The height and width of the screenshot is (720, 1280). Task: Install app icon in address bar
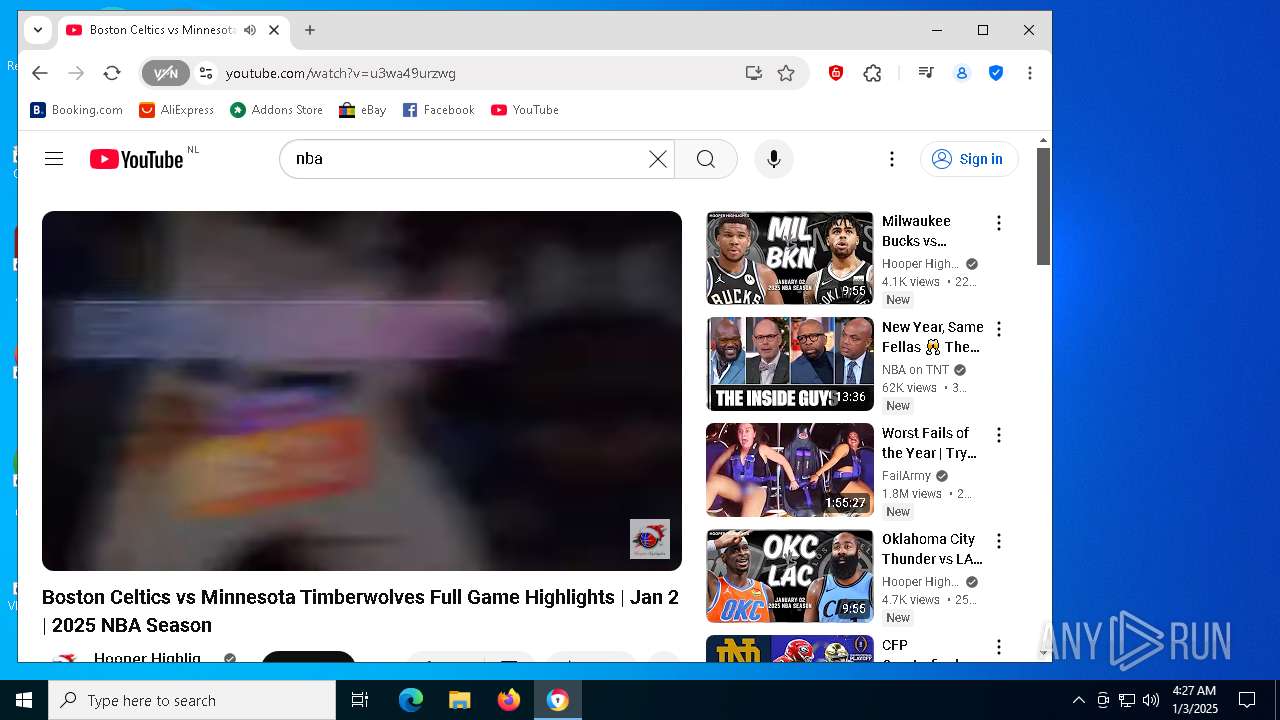[753, 73]
